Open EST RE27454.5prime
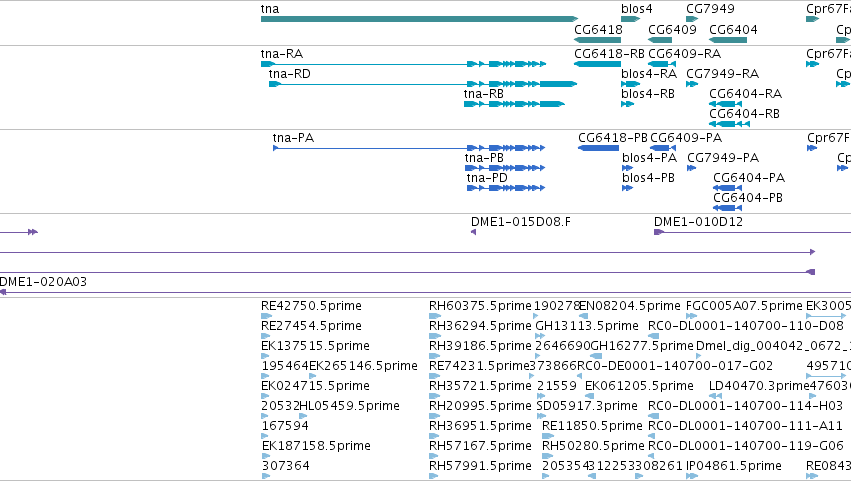851x481 pixels. pyautogui.click(x=311, y=326)
